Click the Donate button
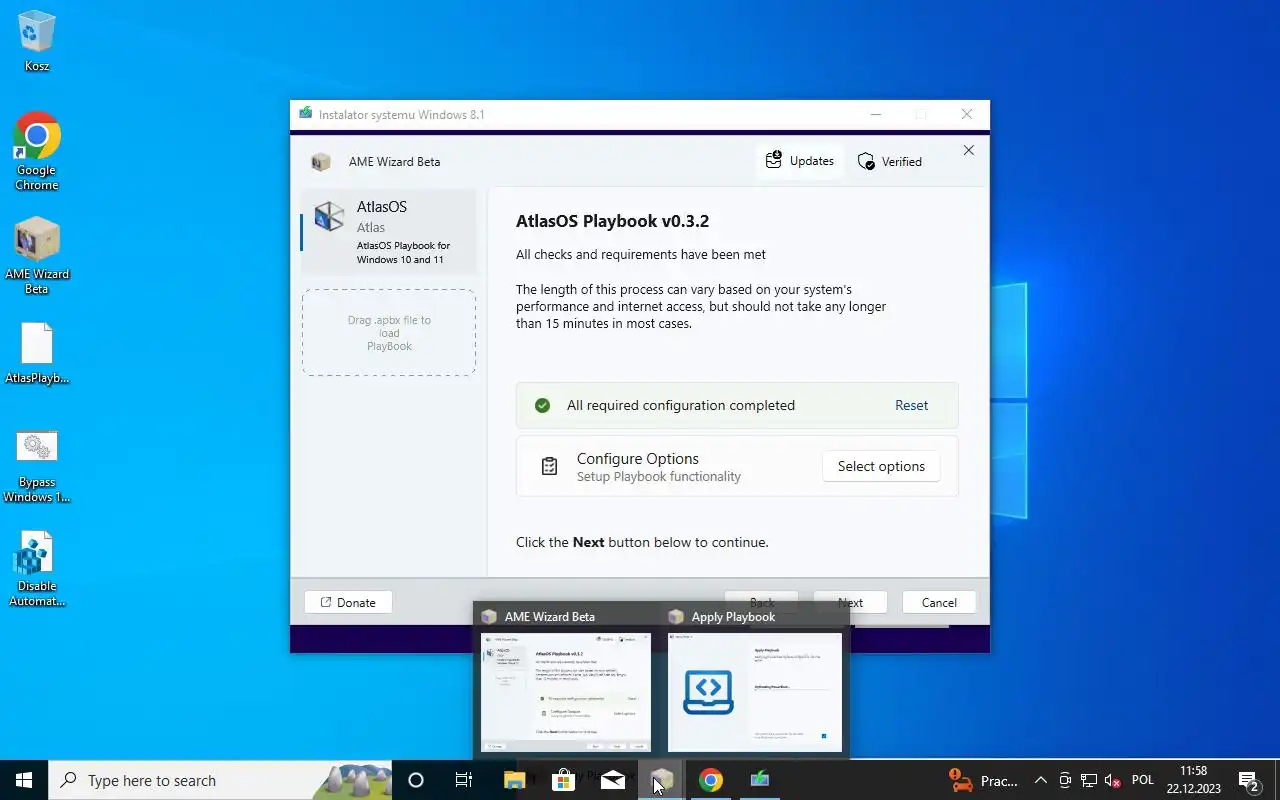The image size is (1280, 800). 348,602
